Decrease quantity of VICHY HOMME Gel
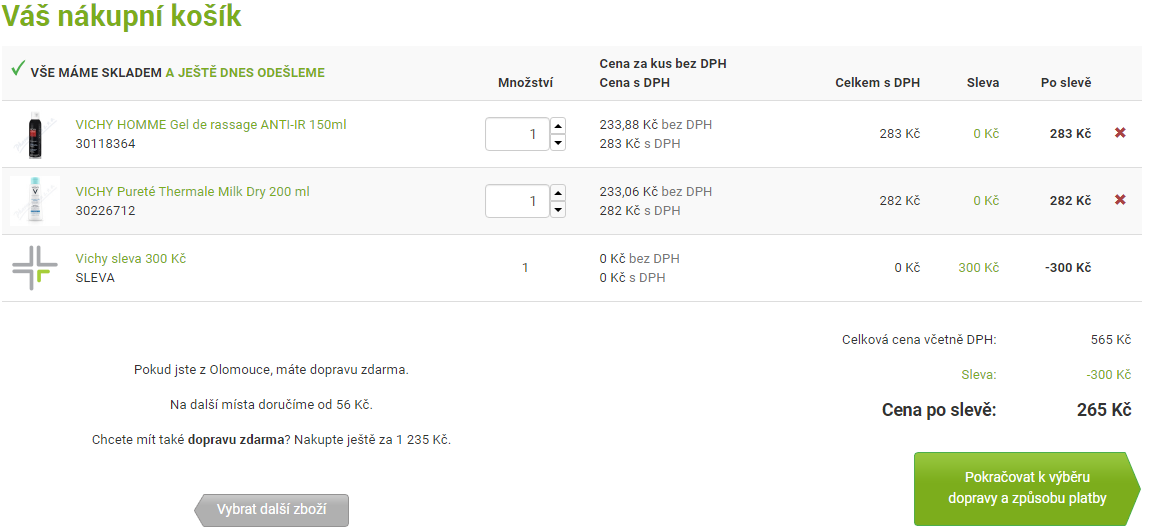Screen dimensions: 1151x529 (558, 142)
